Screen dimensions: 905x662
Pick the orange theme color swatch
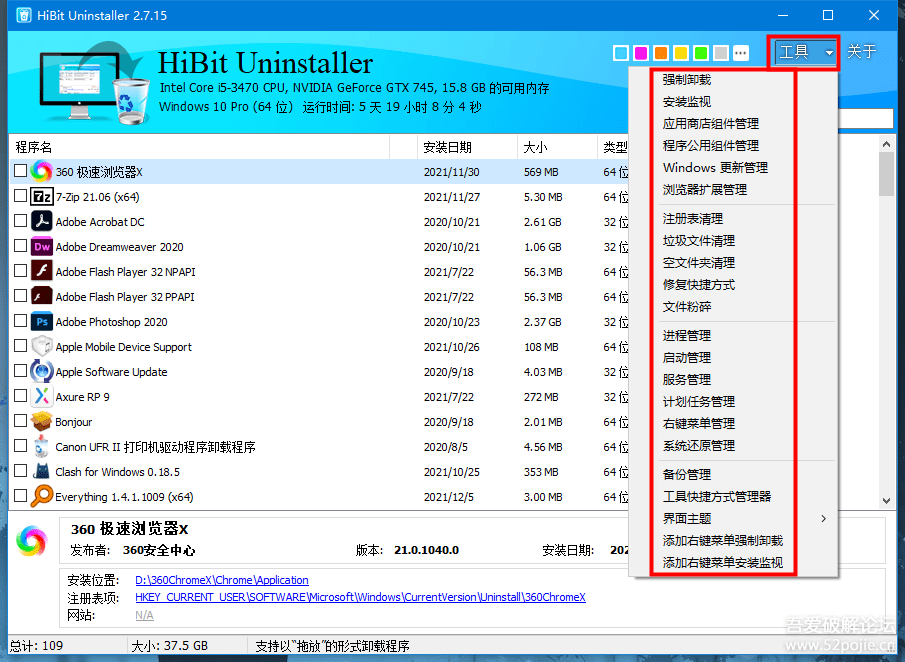pyautogui.click(x=661, y=53)
